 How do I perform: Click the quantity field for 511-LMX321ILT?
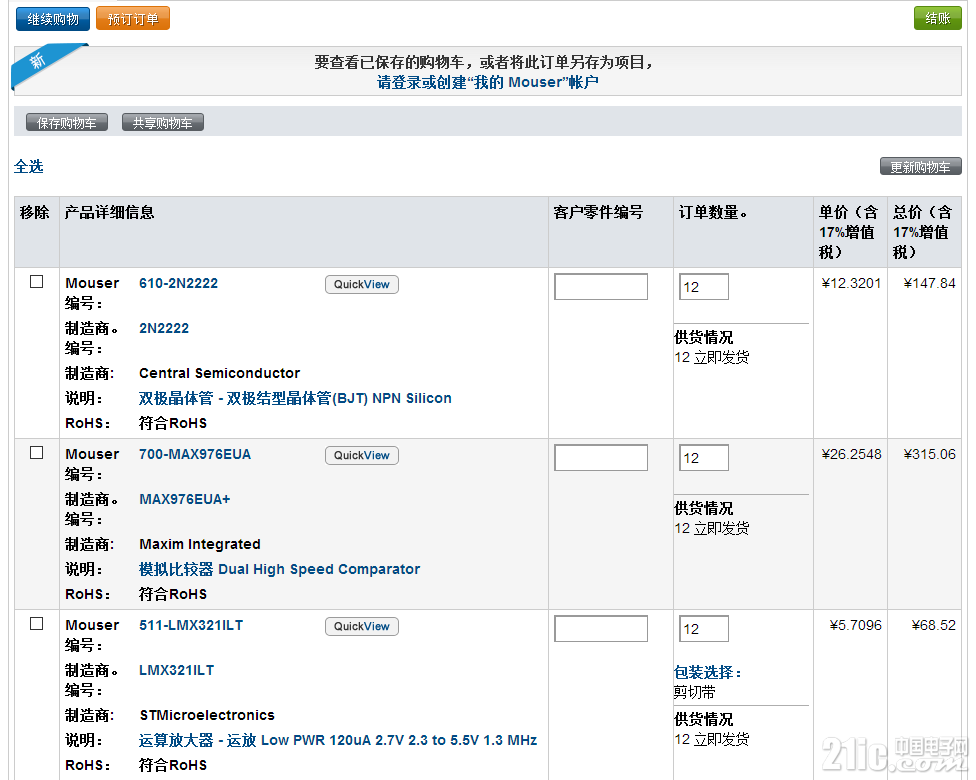coord(703,629)
